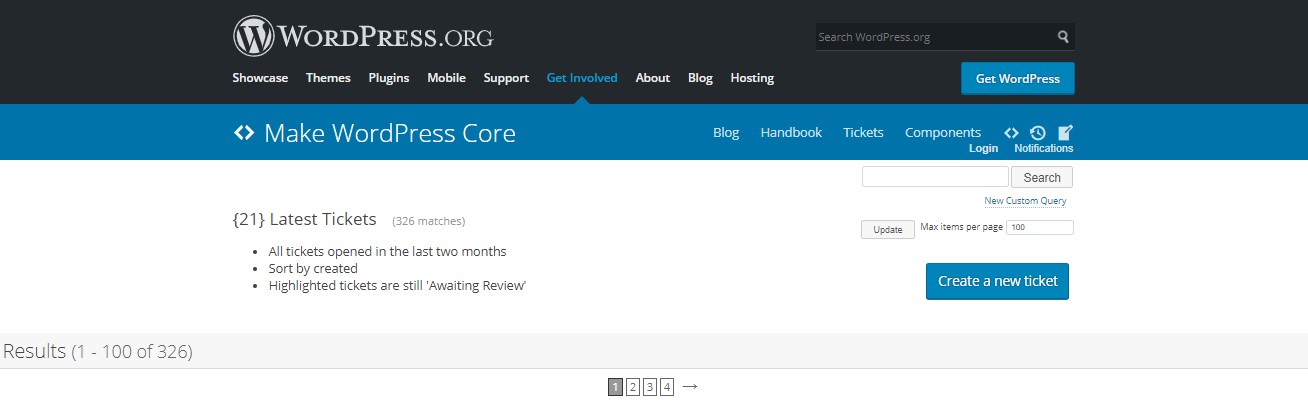Go to results page 4
Screen dimensions: 1308x417
[x=667, y=387]
